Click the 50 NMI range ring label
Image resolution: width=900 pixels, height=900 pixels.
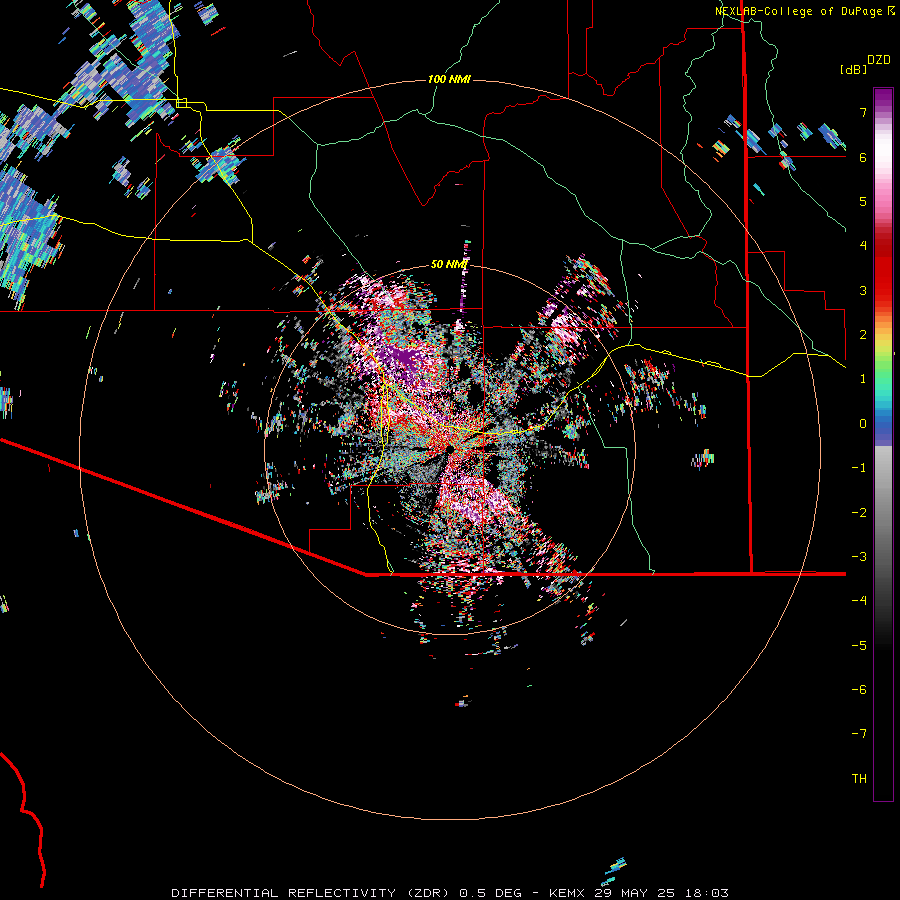pyautogui.click(x=449, y=264)
